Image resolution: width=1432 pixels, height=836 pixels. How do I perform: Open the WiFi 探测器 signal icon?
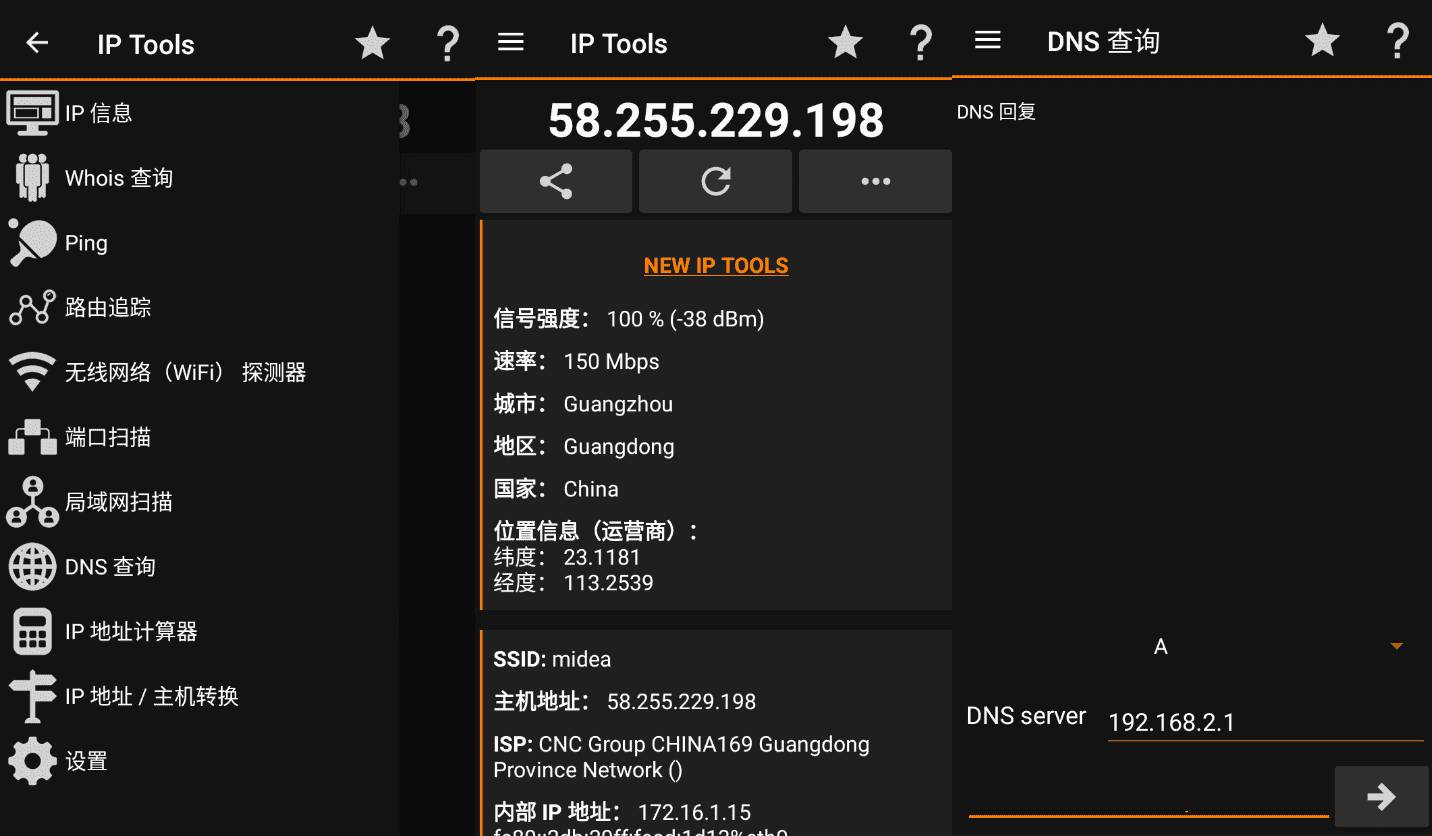(32, 372)
